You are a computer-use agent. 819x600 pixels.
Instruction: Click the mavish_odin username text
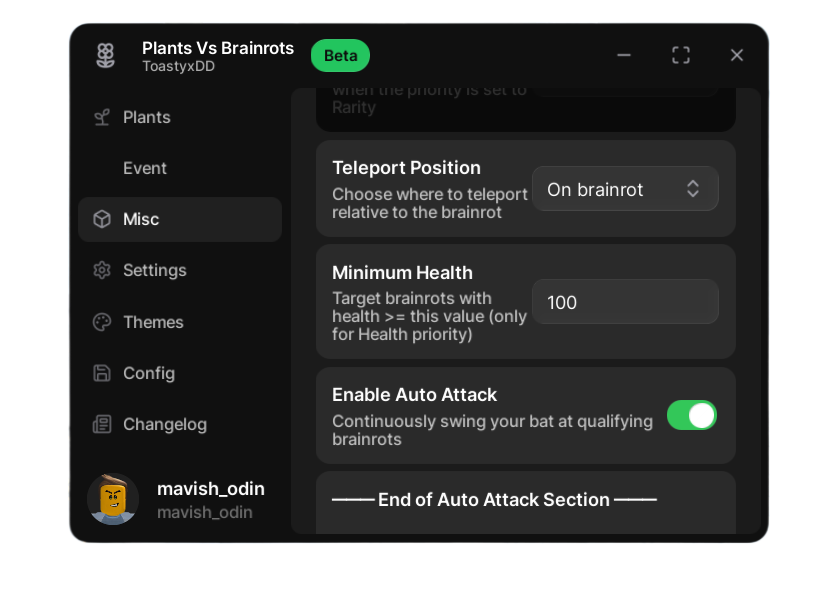211,489
